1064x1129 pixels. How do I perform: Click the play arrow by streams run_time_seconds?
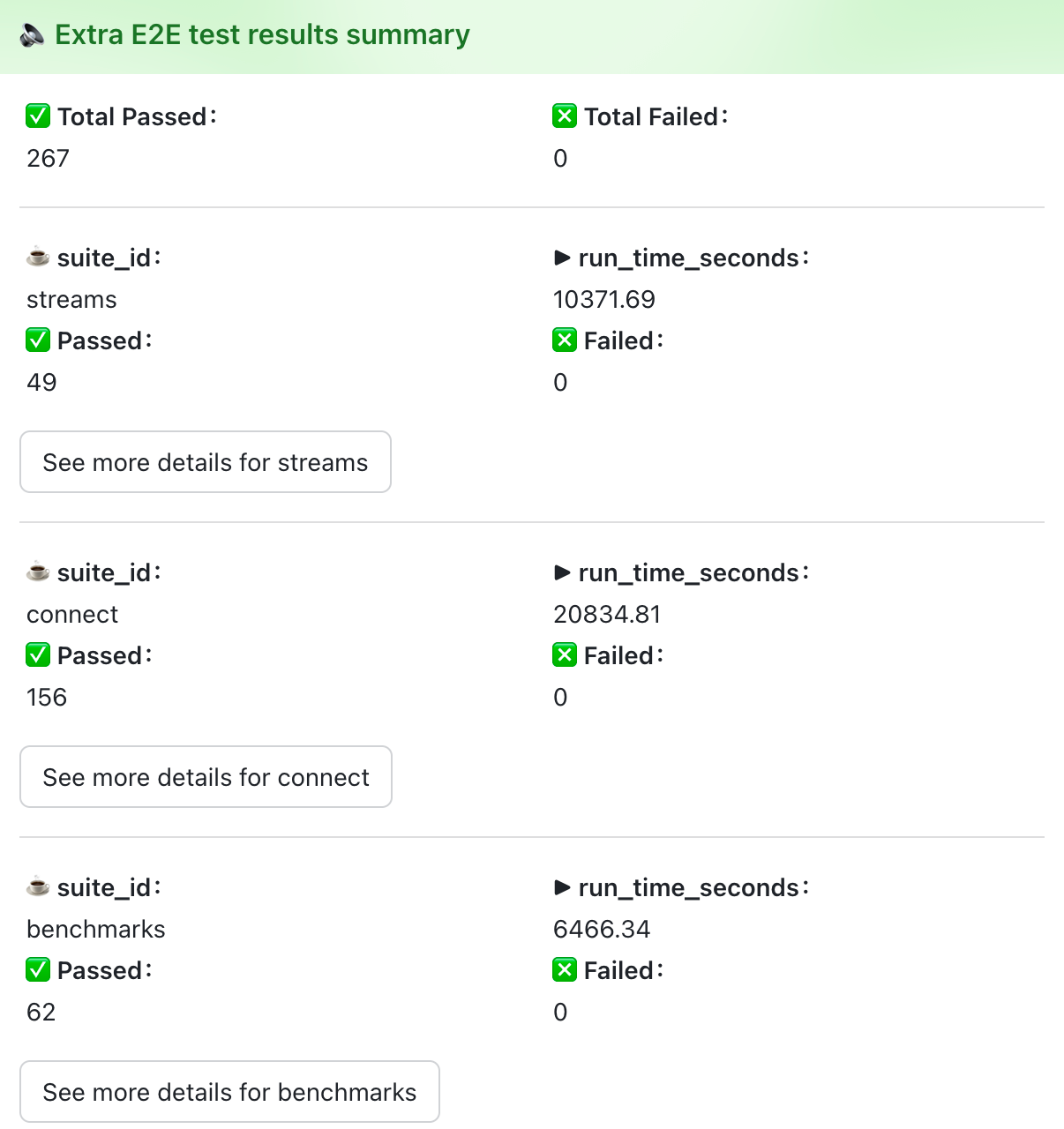(x=562, y=258)
